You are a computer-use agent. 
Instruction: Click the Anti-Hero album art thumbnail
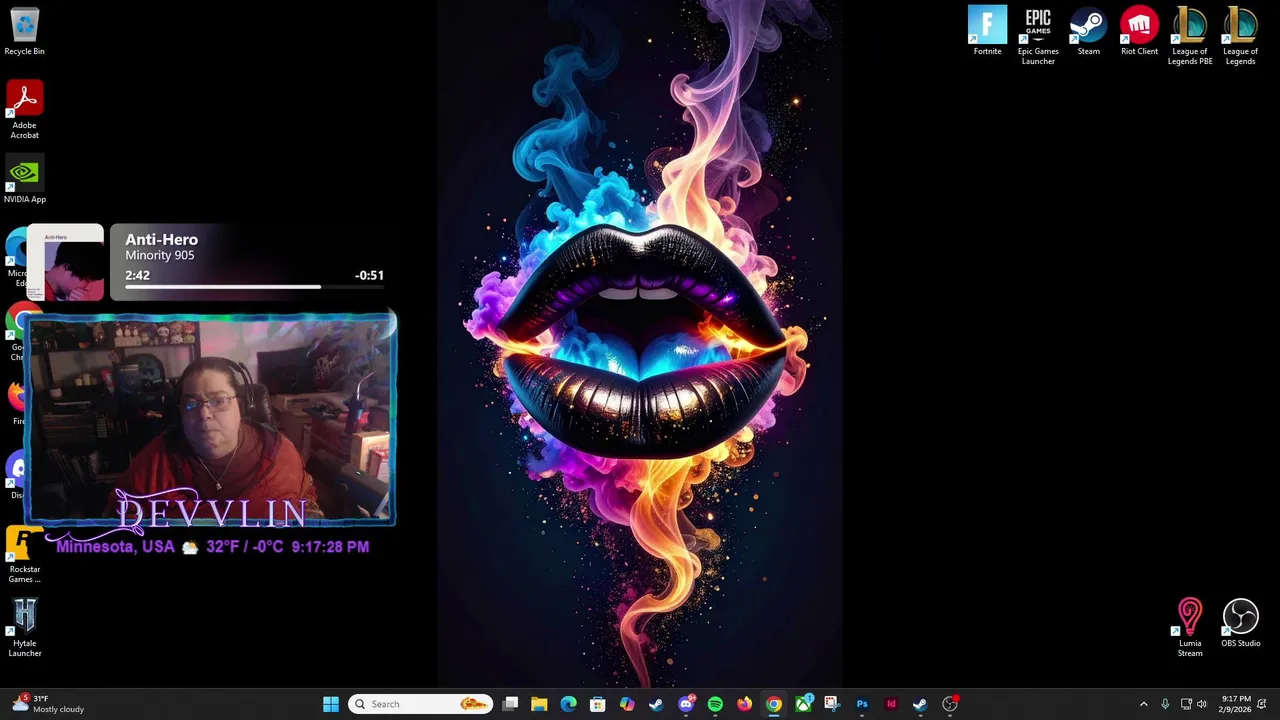[66, 262]
